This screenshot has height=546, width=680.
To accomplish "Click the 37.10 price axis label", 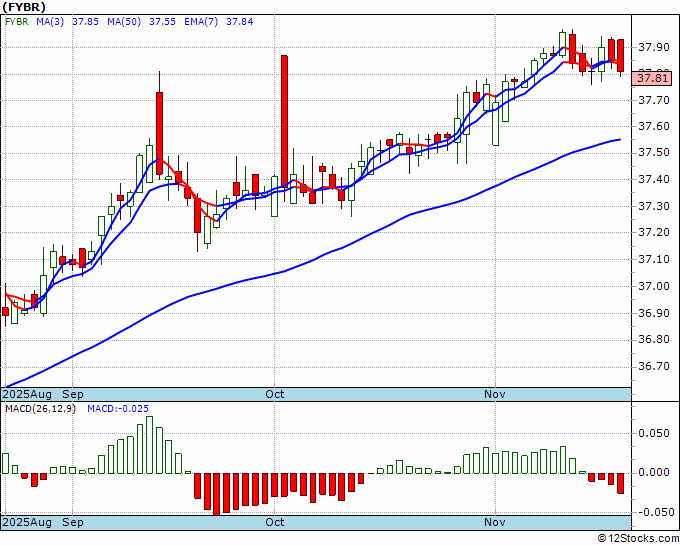I will (652, 259).
